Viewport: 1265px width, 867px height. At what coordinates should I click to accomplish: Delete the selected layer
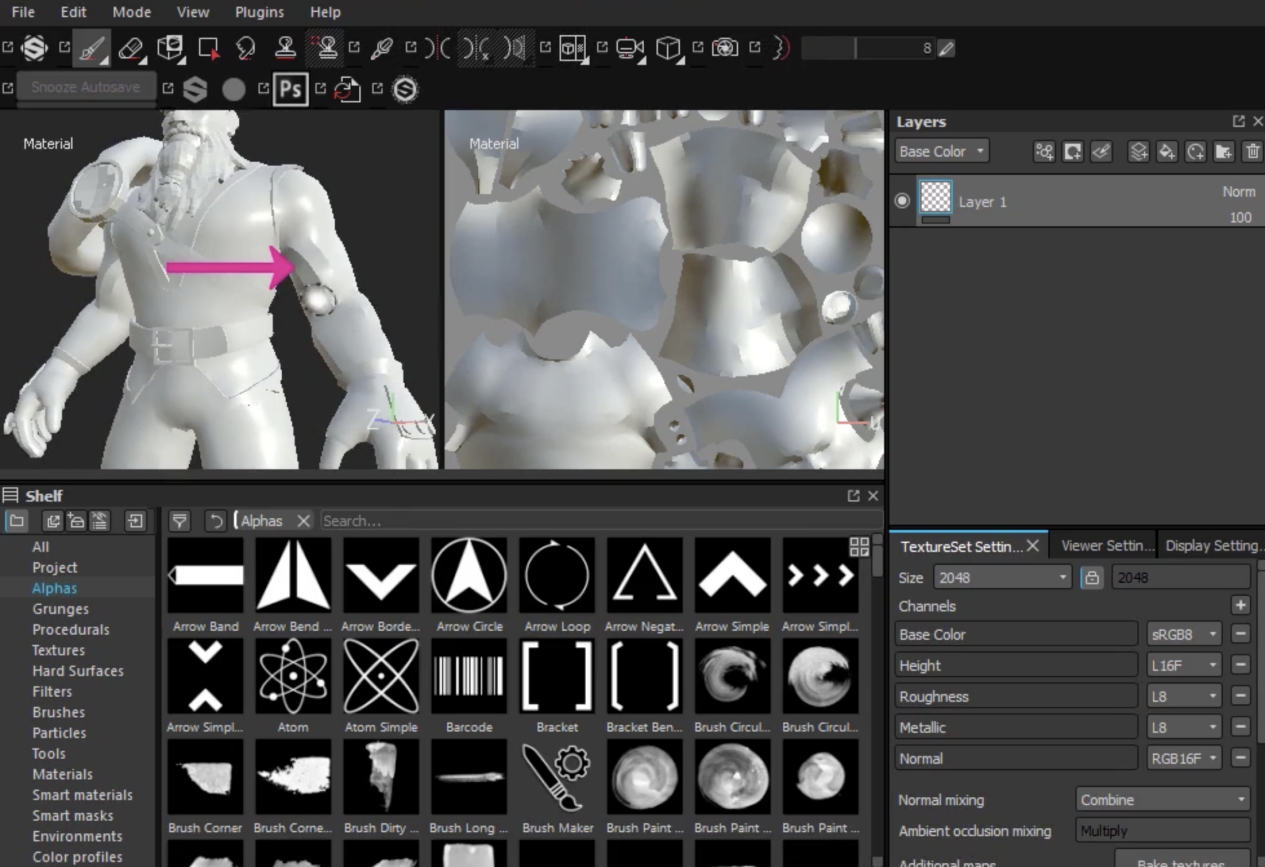coord(1252,151)
